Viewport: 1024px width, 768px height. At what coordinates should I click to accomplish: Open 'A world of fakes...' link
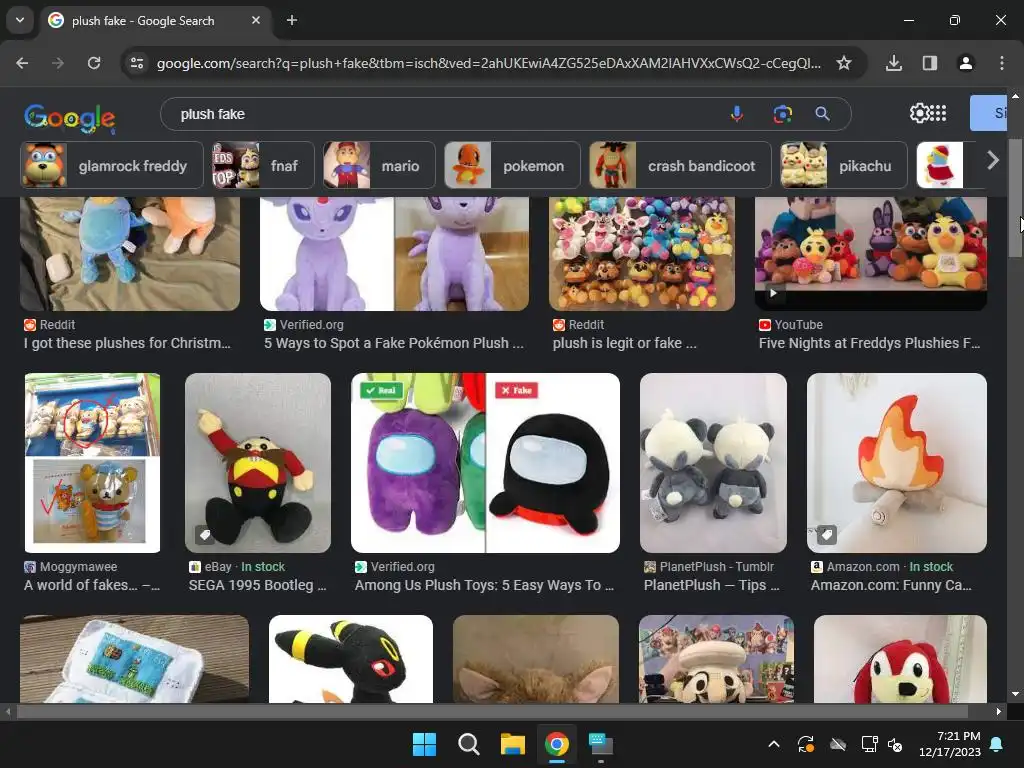coord(92,585)
